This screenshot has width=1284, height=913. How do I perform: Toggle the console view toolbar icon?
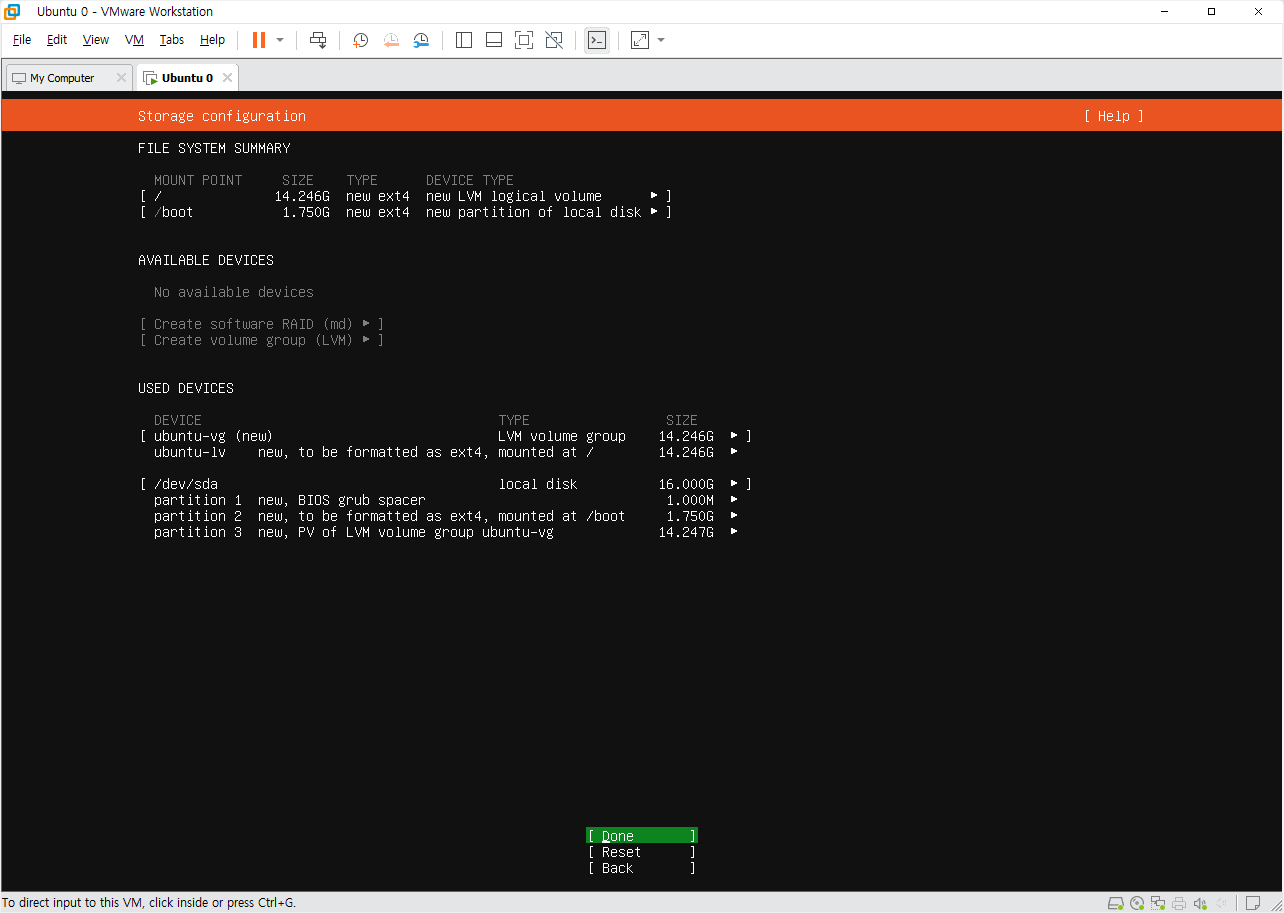coord(597,40)
